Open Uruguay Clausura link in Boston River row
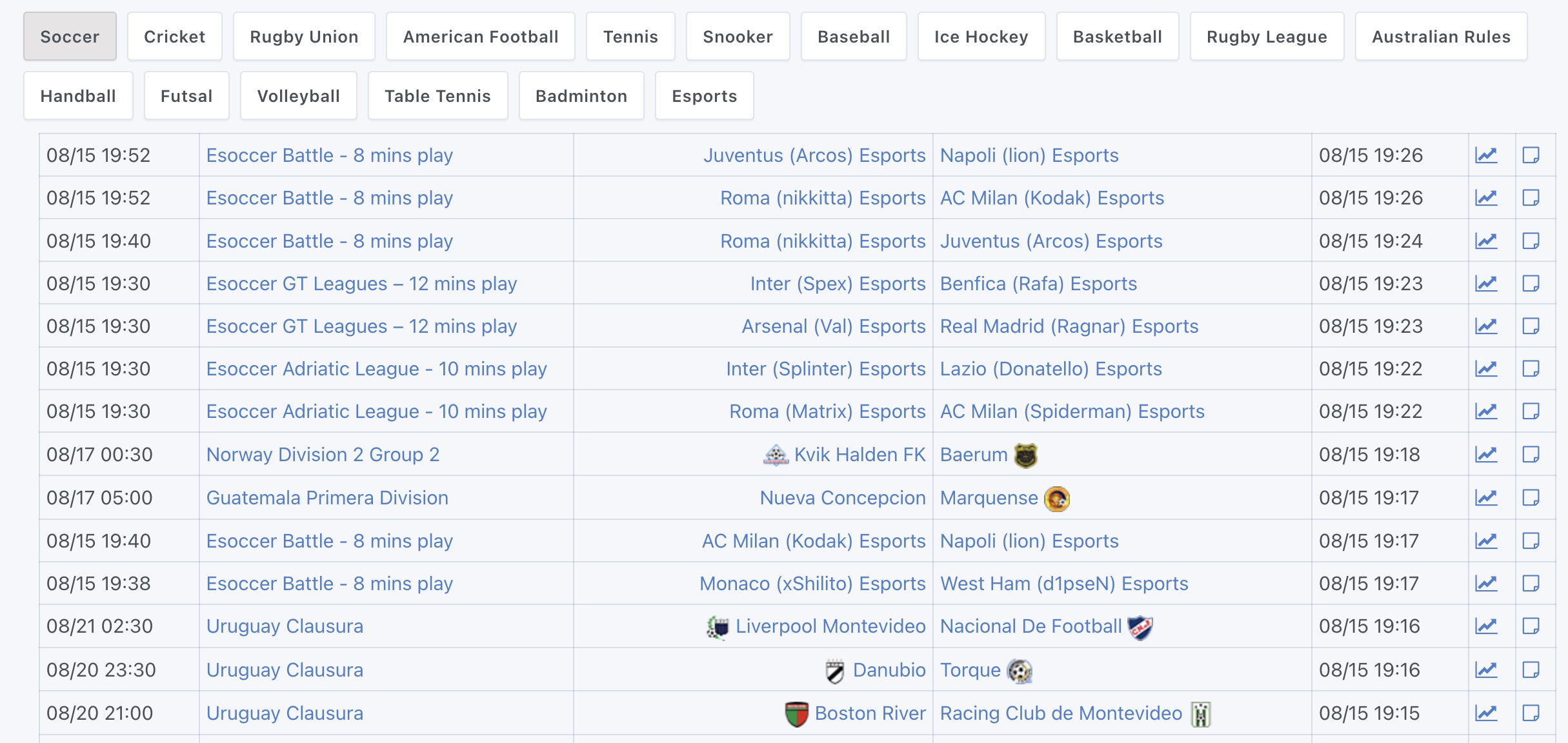This screenshot has width=1568, height=743. pos(285,713)
